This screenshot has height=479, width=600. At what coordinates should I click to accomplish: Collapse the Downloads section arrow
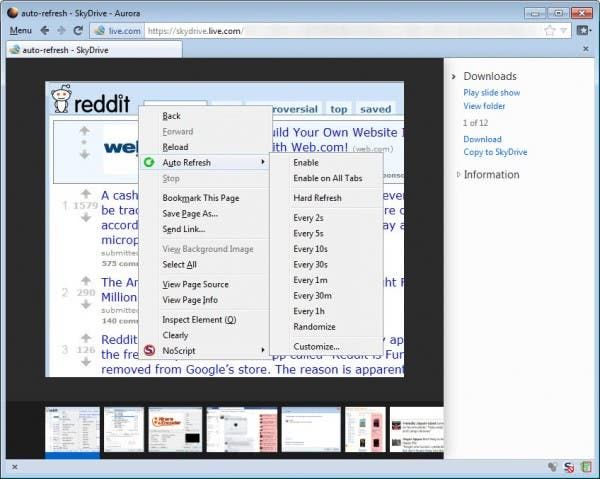(x=453, y=77)
